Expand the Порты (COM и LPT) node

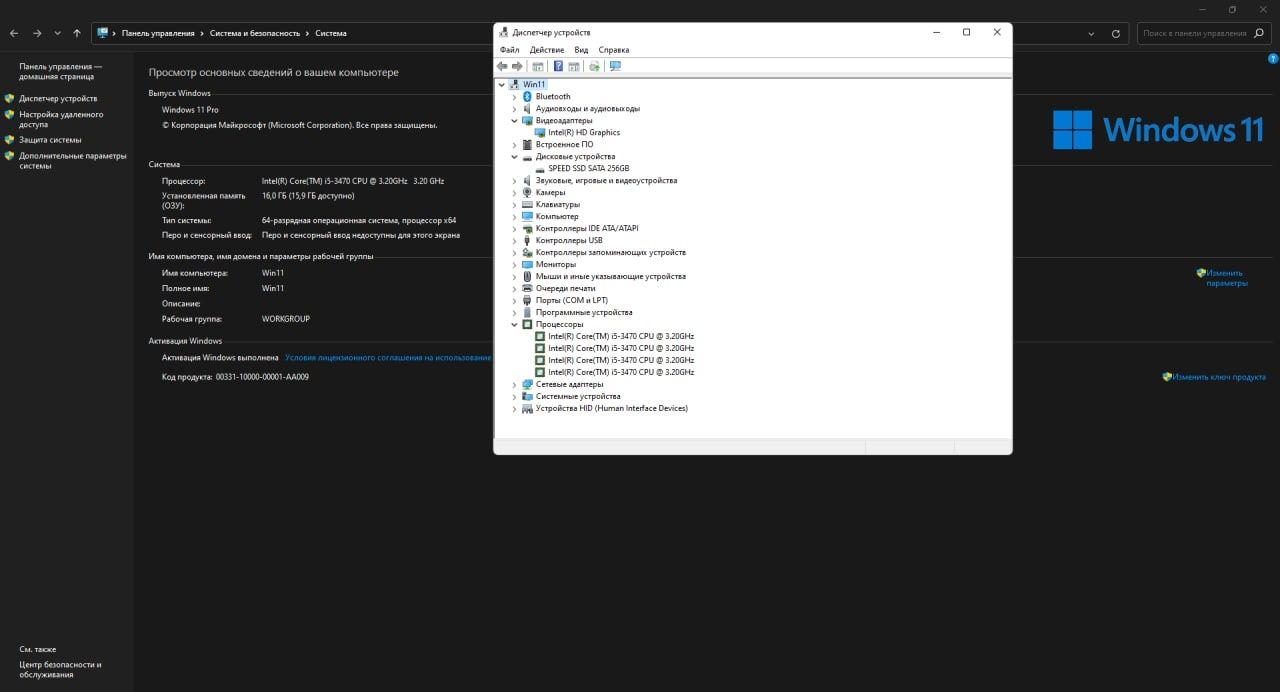[x=515, y=300]
